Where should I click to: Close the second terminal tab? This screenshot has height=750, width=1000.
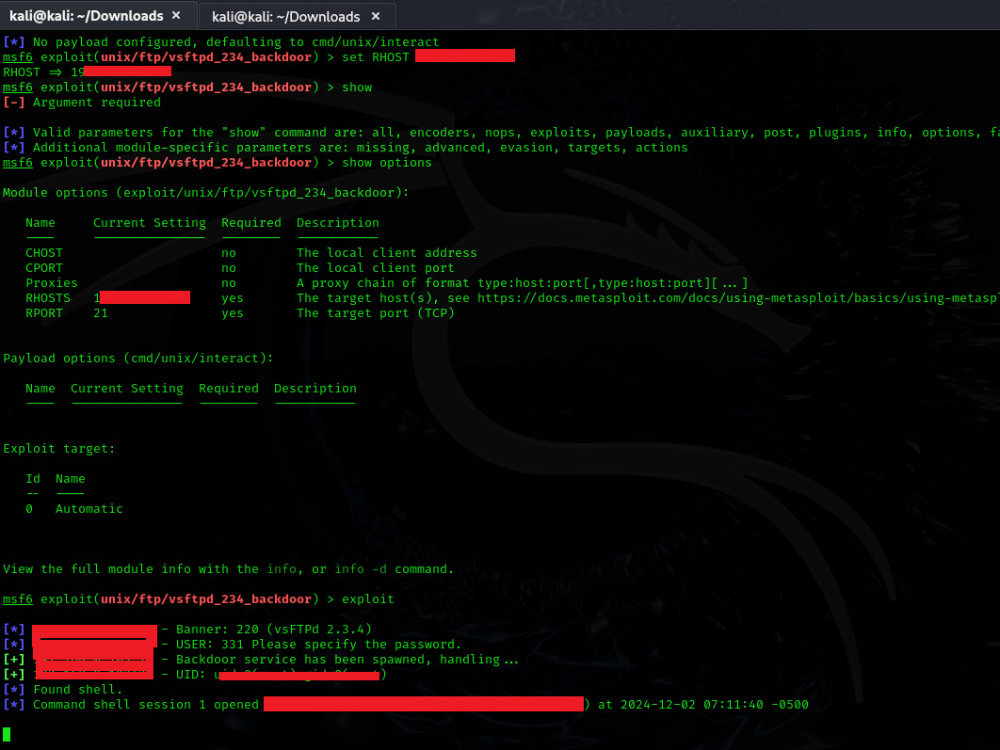pos(376,16)
